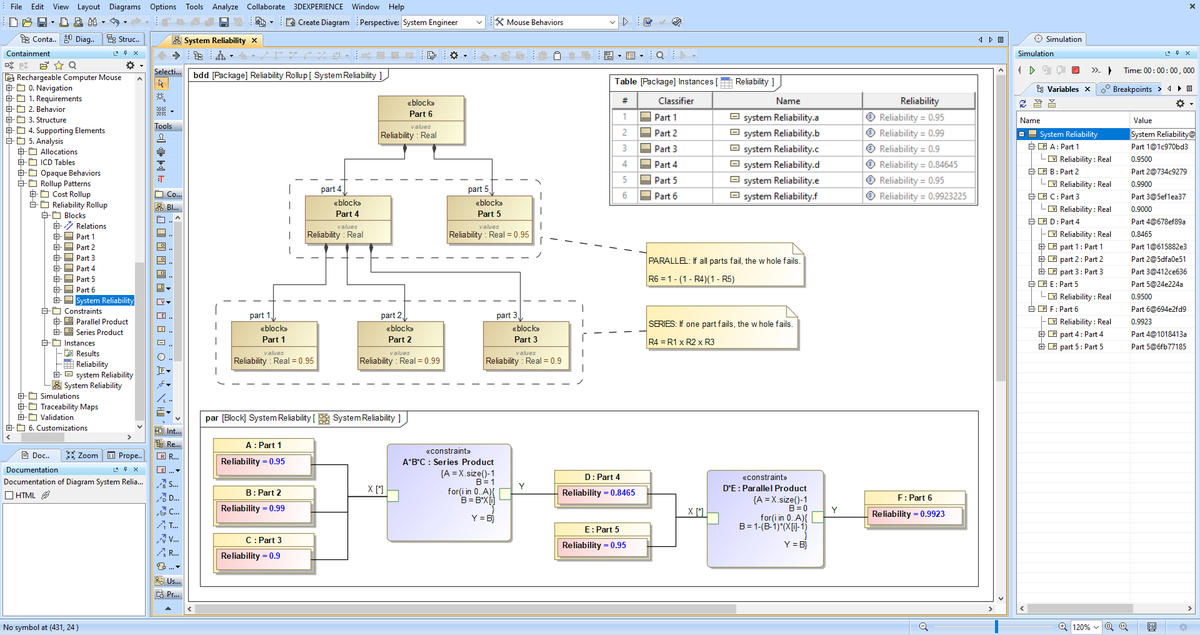Image resolution: width=1200 pixels, height=635 pixels.
Task: Click the gear options icon in the Containment panel
Action: [129, 65]
